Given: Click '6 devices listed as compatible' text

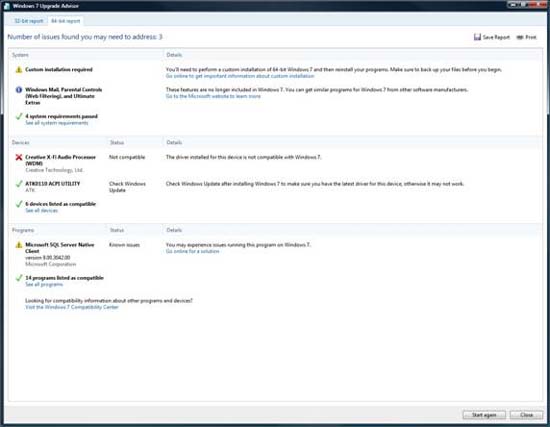Looking at the screenshot, I should pyautogui.click(x=60, y=204).
